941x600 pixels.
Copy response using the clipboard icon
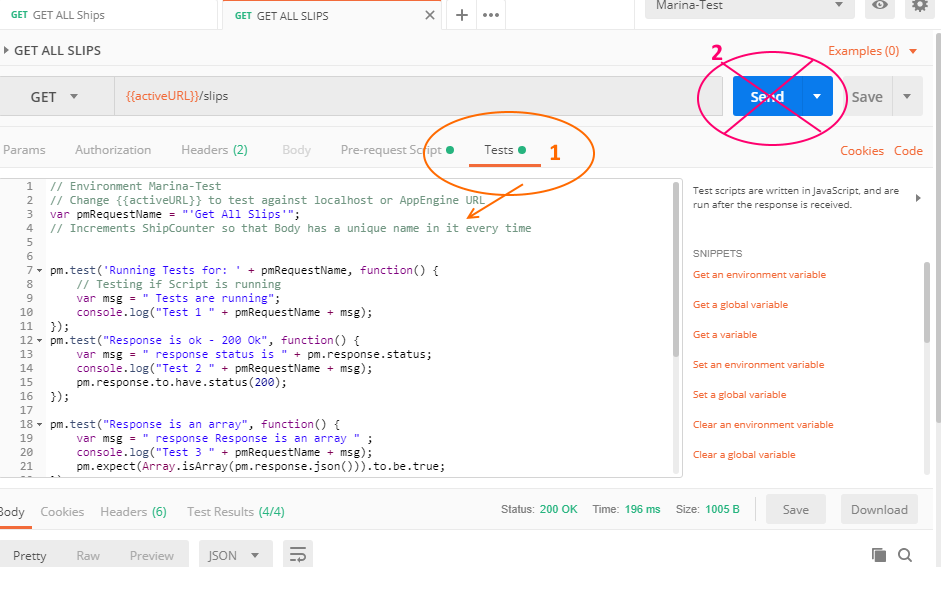pyautogui.click(x=879, y=555)
